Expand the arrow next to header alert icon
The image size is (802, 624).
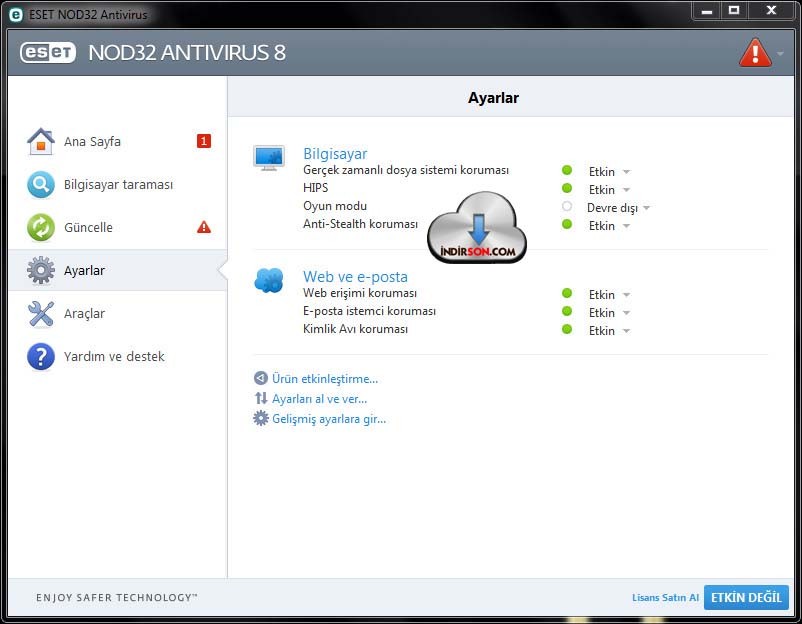coord(780,53)
